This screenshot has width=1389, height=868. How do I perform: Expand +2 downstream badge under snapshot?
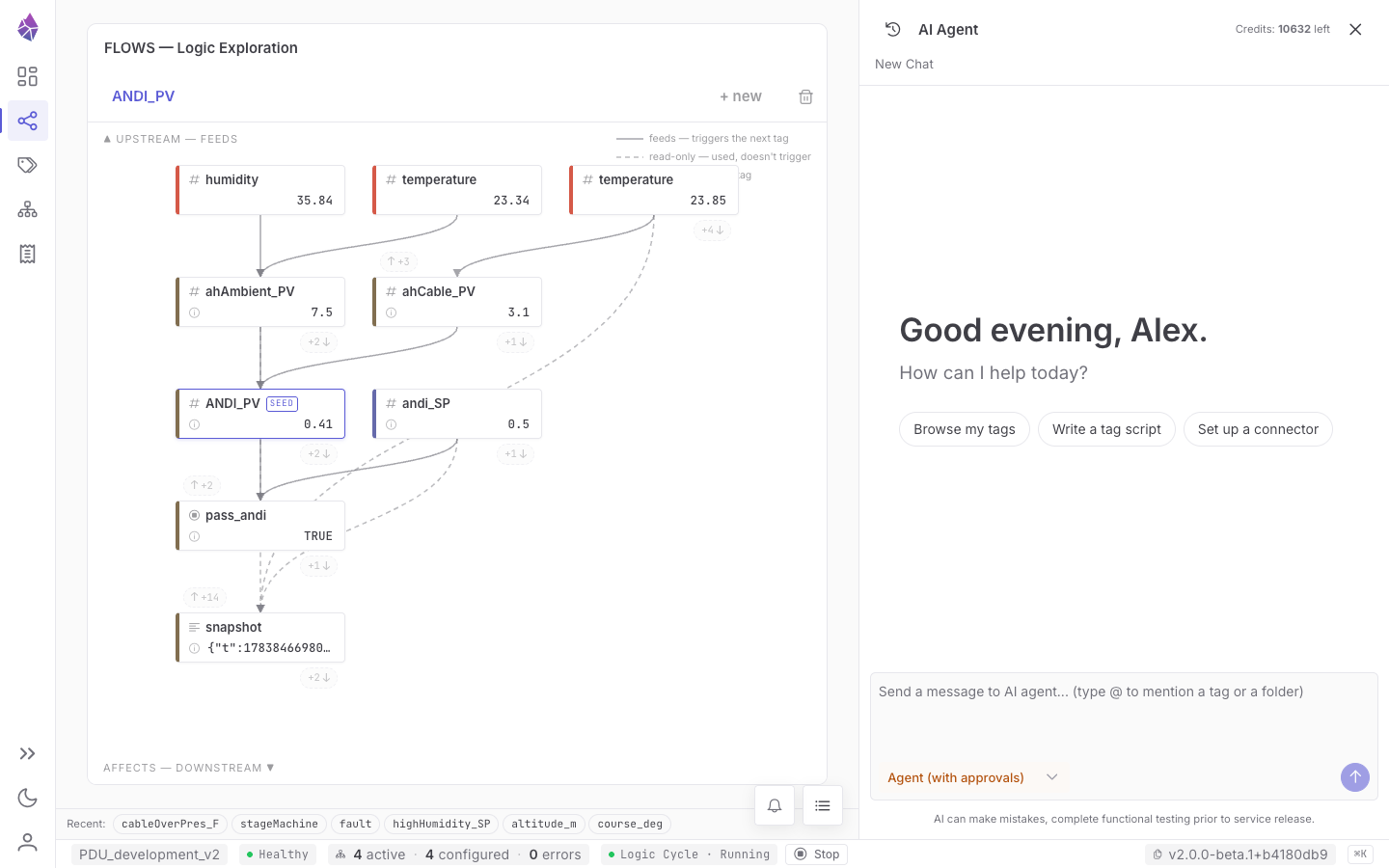pyautogui.click(x=319, y=678)
